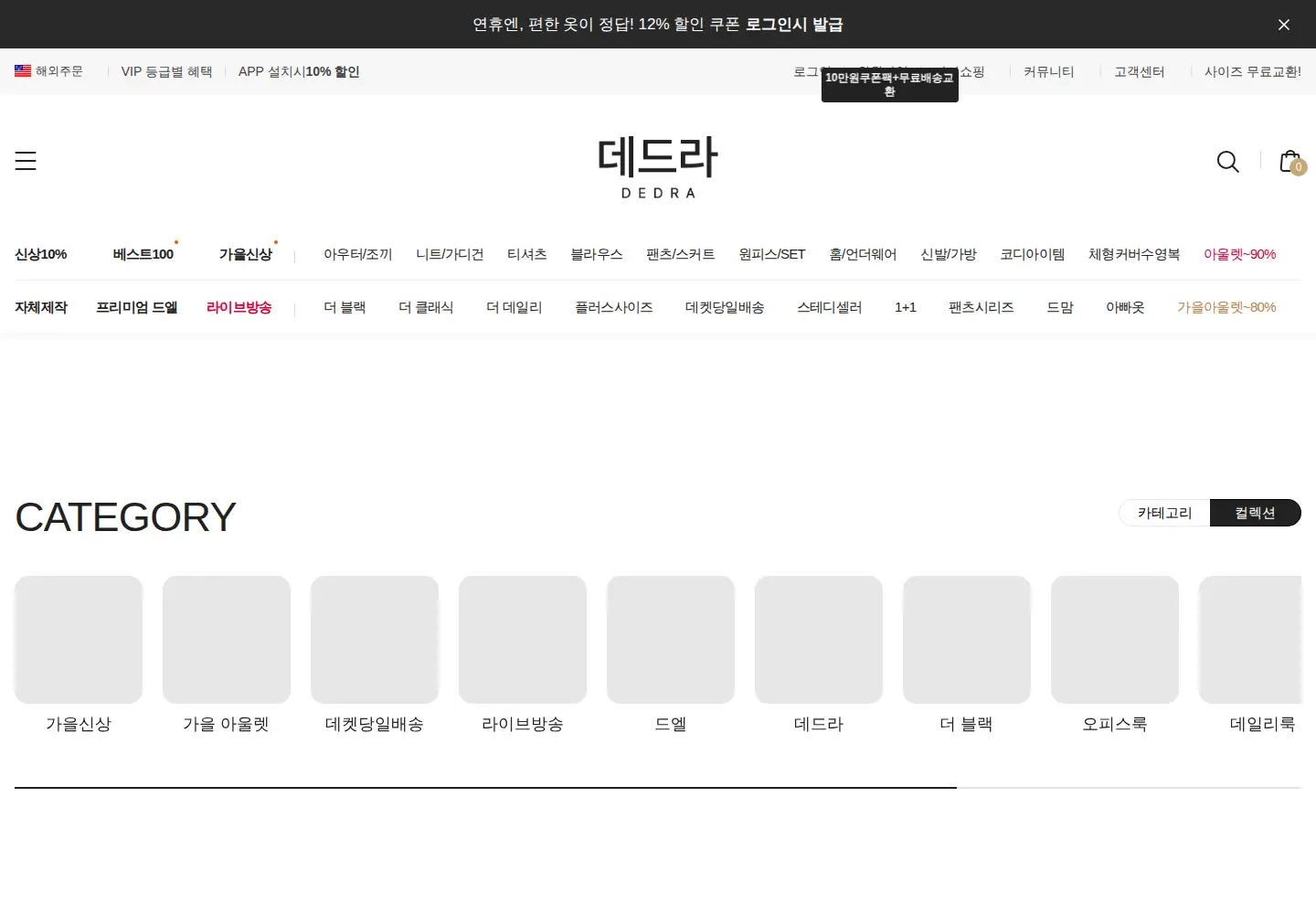Viewport: 1316px width, 914px height.
Task: Open the search icon
Action: 1227,162
